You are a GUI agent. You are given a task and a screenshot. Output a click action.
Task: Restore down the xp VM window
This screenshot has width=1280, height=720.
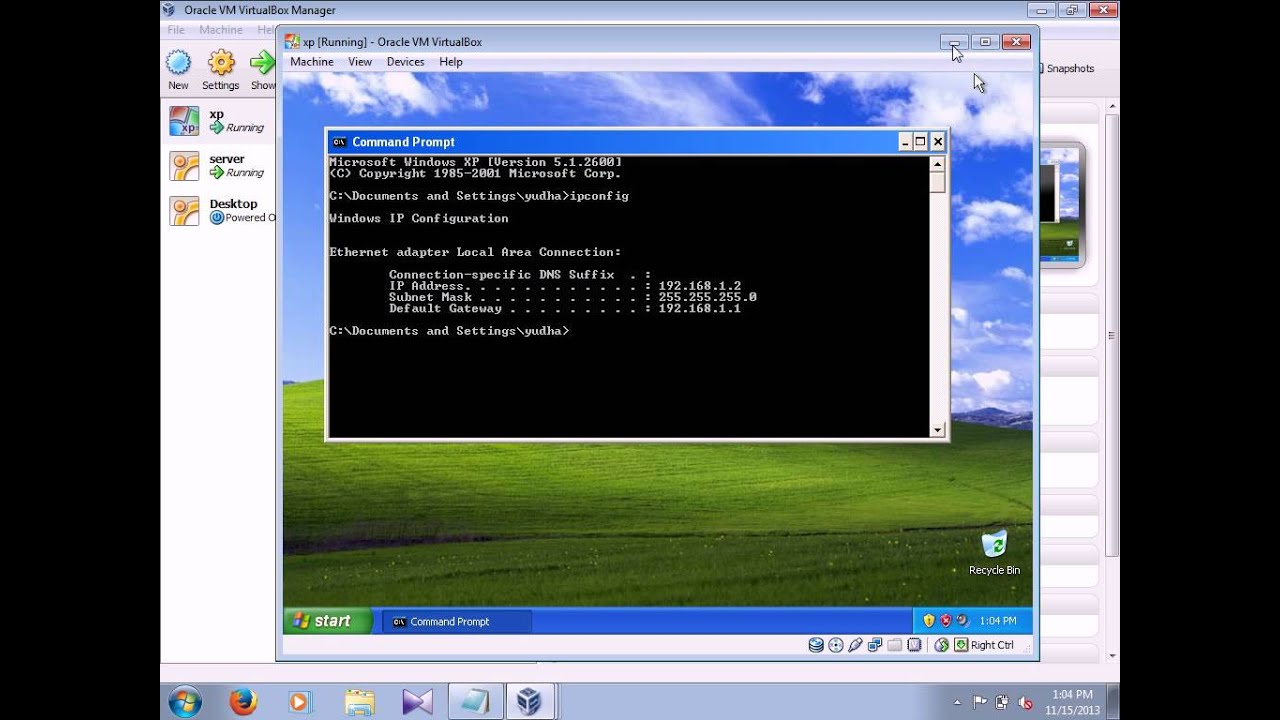click(x=985, y=42)
